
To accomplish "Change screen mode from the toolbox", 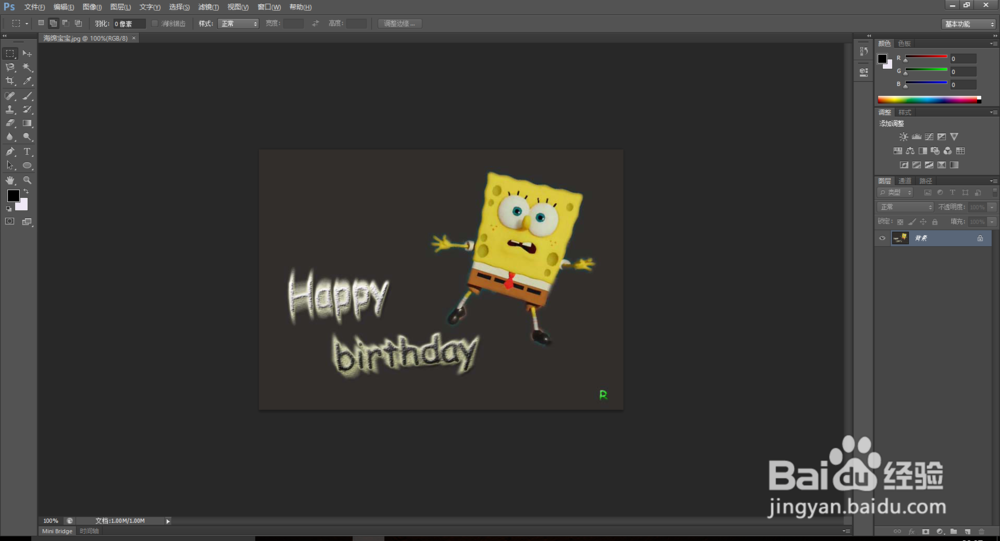I will point(27,221).
